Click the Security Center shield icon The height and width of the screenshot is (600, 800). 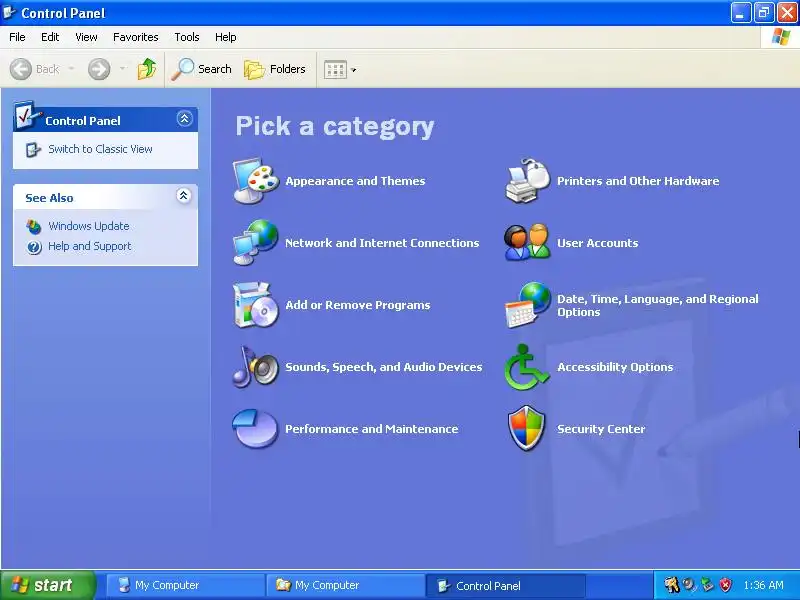(x=527, y=429)
